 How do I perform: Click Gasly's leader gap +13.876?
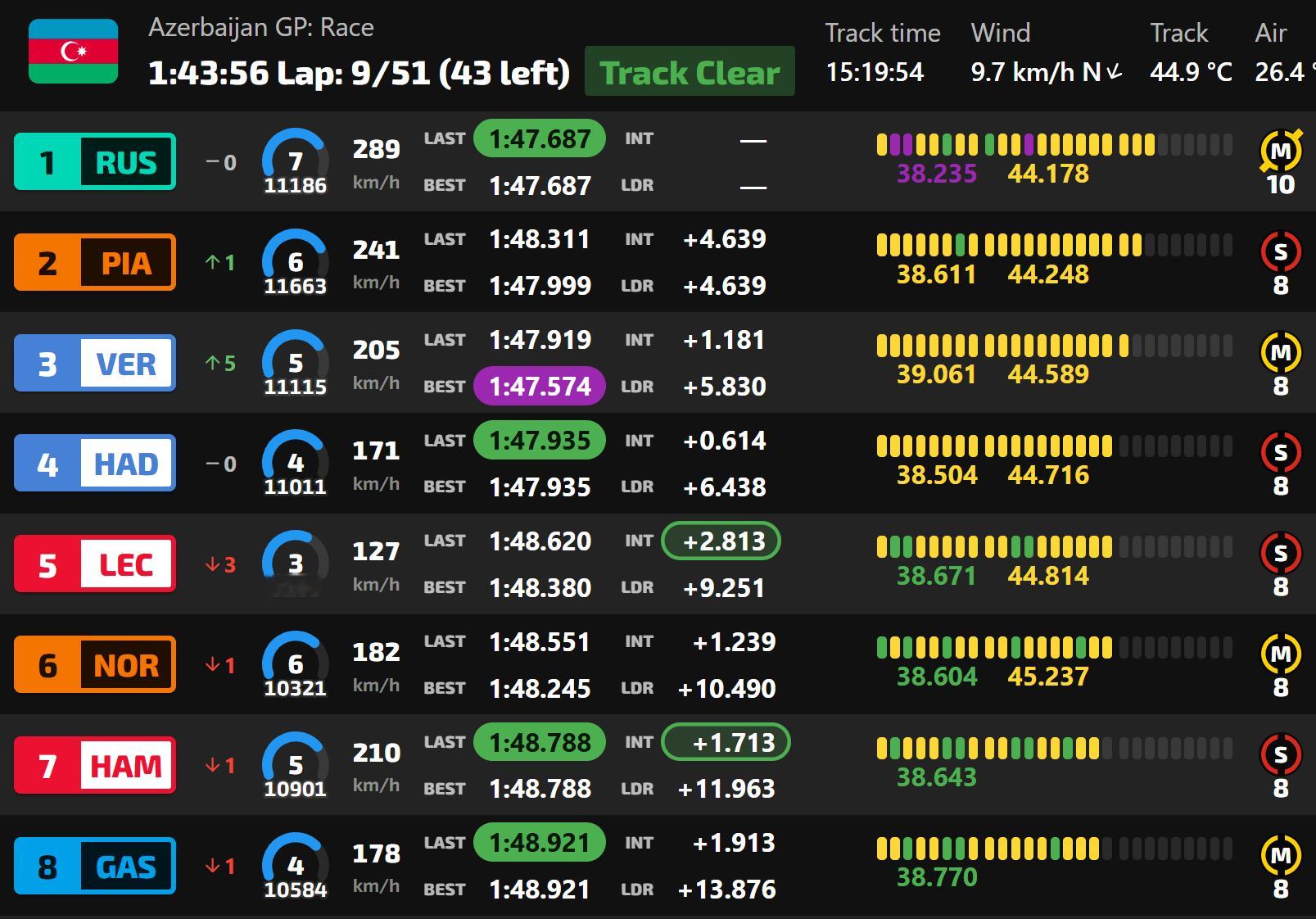pos(726,890)
